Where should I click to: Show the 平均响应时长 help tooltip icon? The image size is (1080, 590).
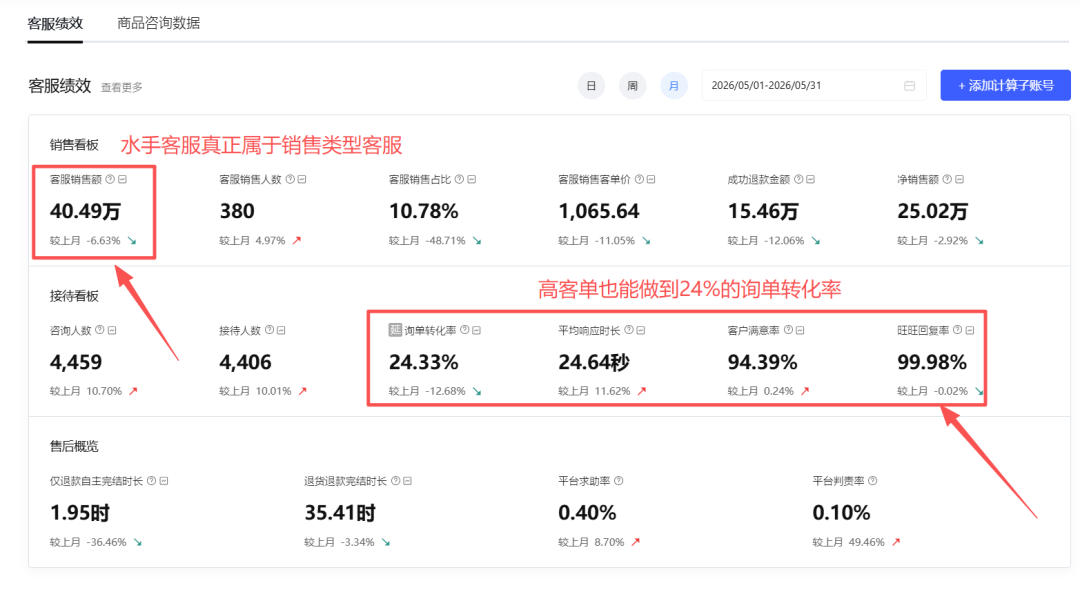coord(629,330)
